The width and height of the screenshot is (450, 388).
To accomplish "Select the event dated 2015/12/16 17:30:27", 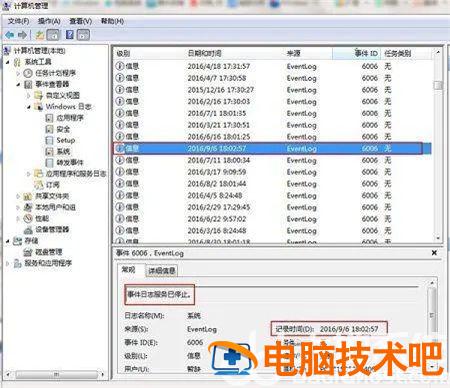I will coord(273,90).
